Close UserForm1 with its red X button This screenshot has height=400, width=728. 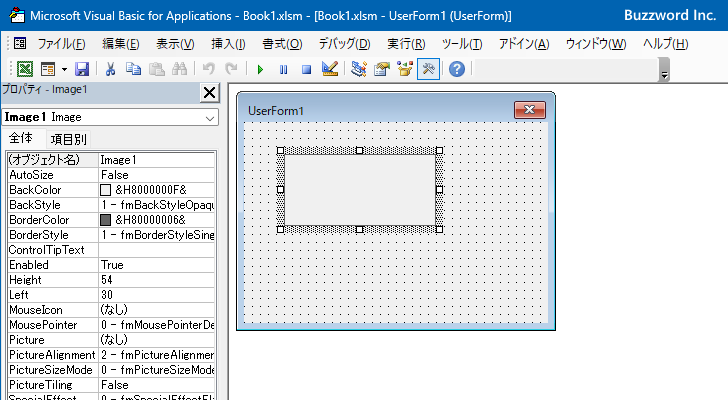pos(530,110)
